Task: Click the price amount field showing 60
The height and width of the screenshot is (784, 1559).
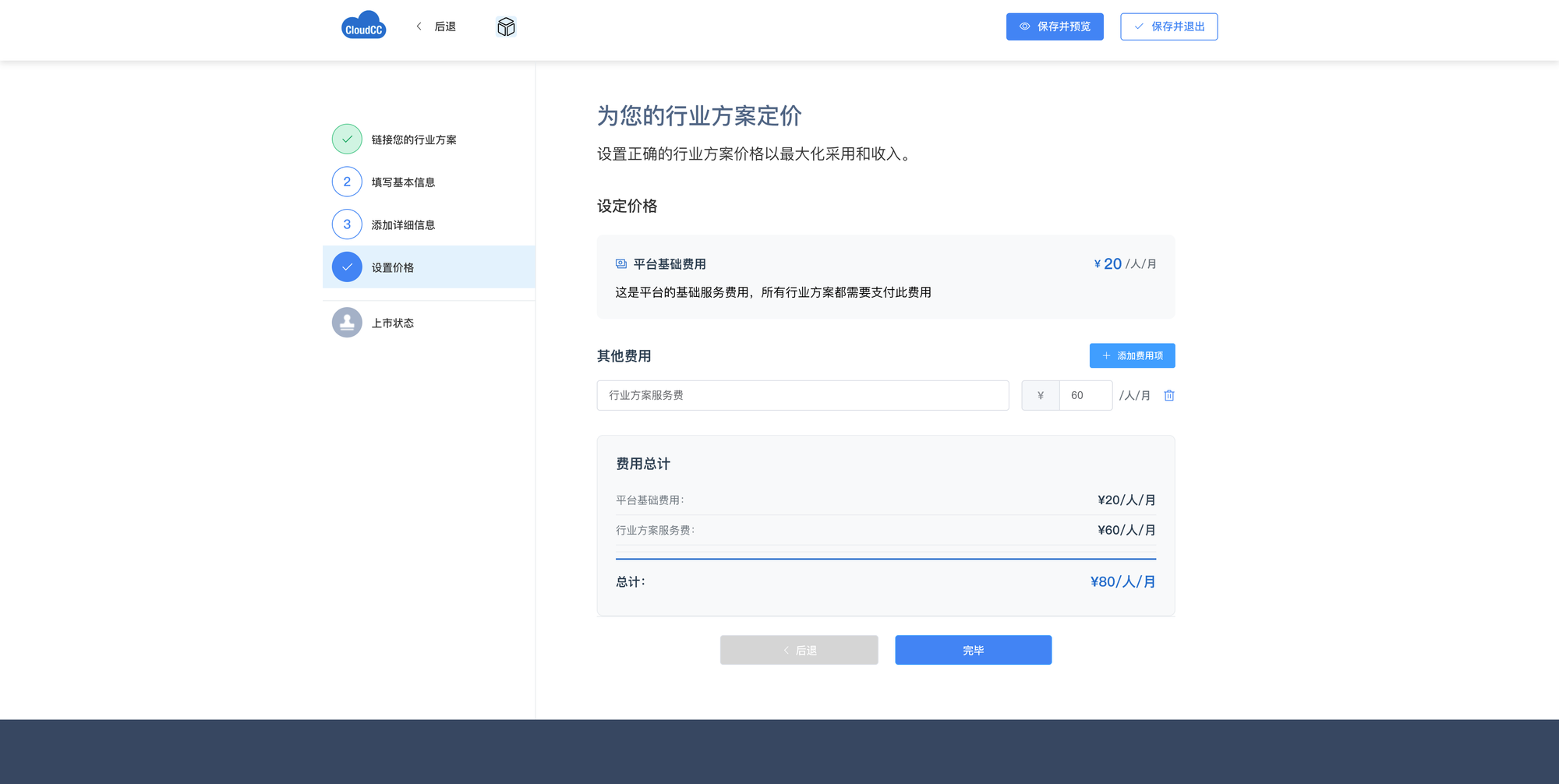Action: click(x=1085, y=396)
